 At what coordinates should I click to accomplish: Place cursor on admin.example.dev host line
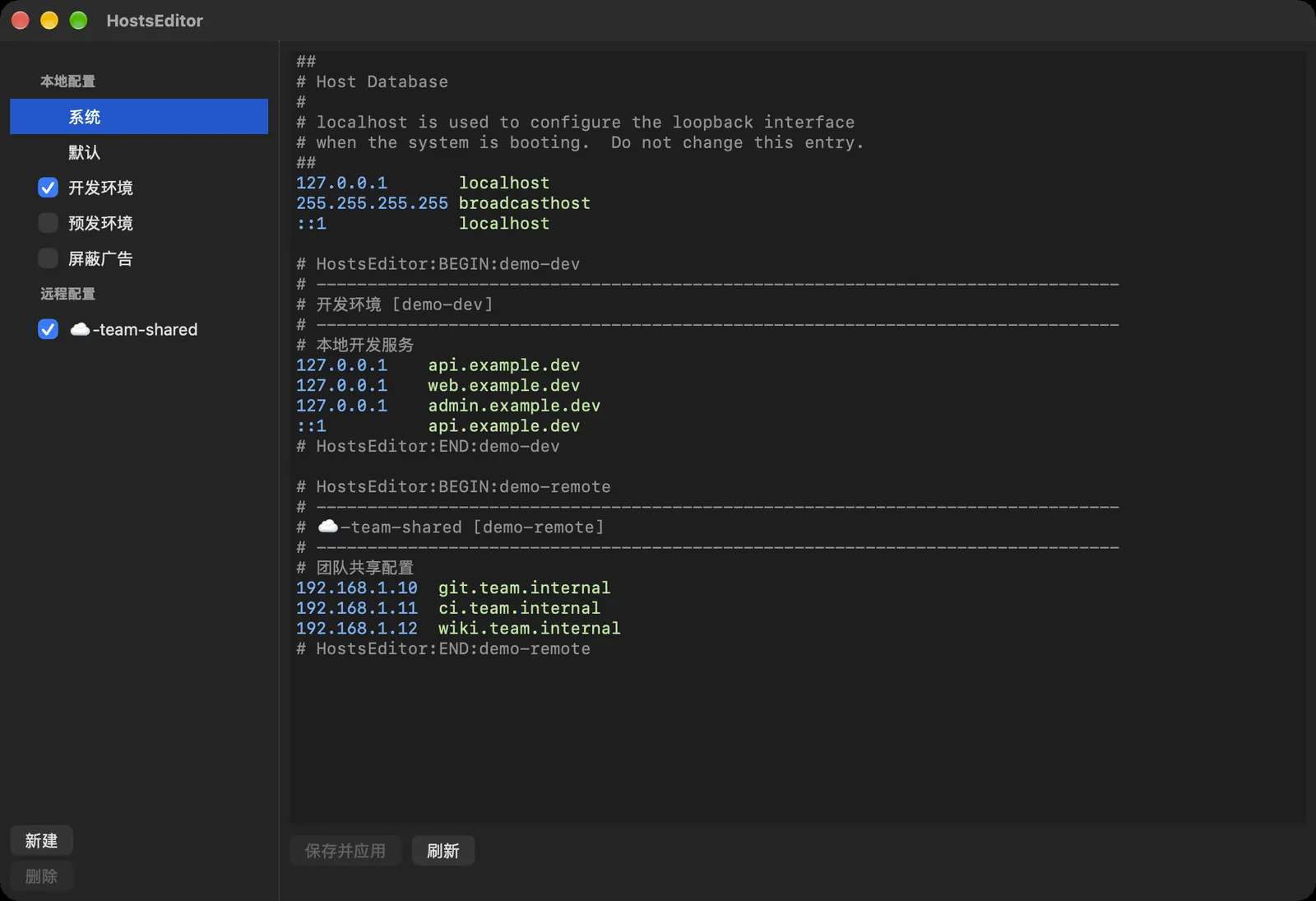click(x=448, y=406)
